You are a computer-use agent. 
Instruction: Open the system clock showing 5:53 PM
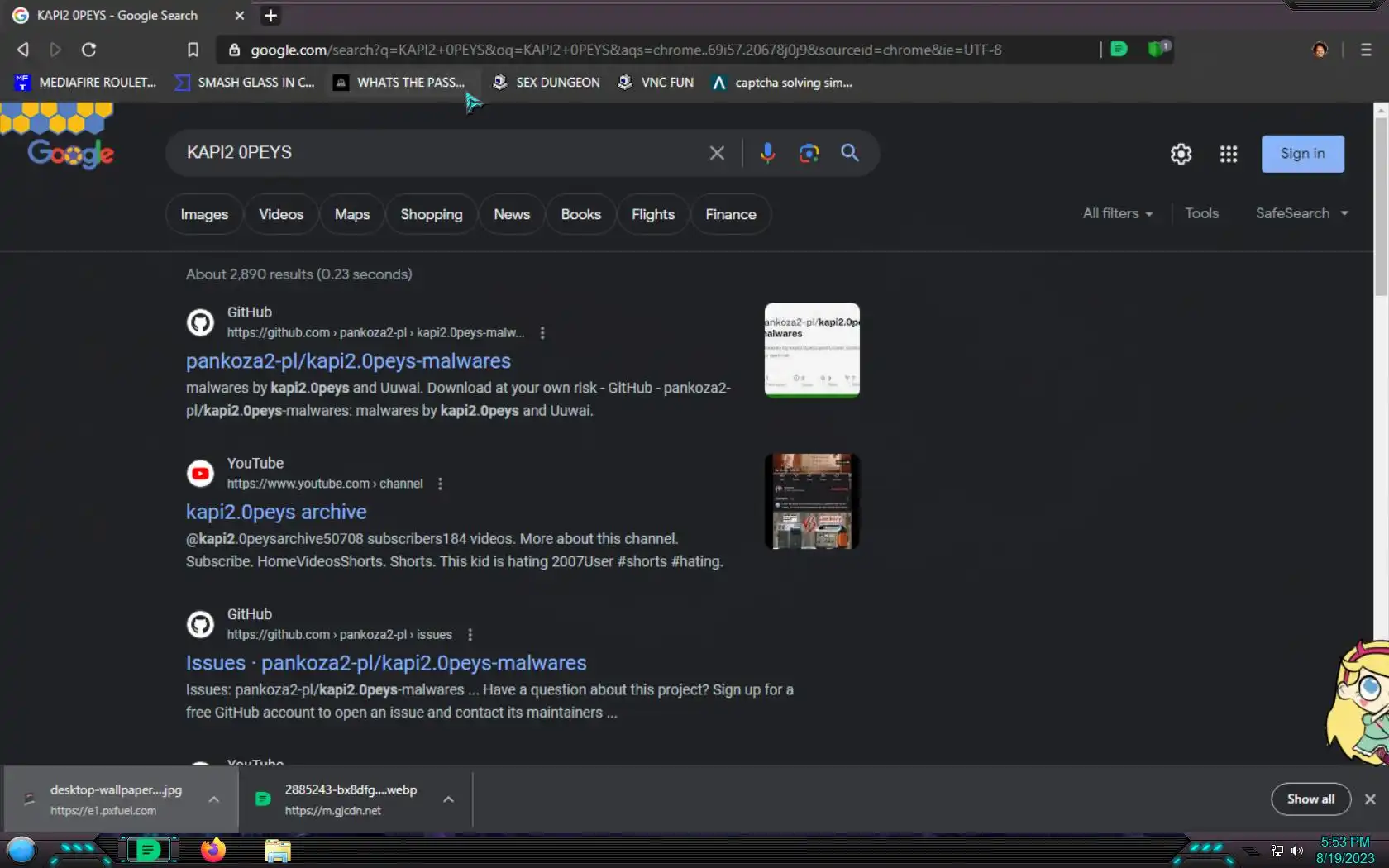(x=1345, y=850)
